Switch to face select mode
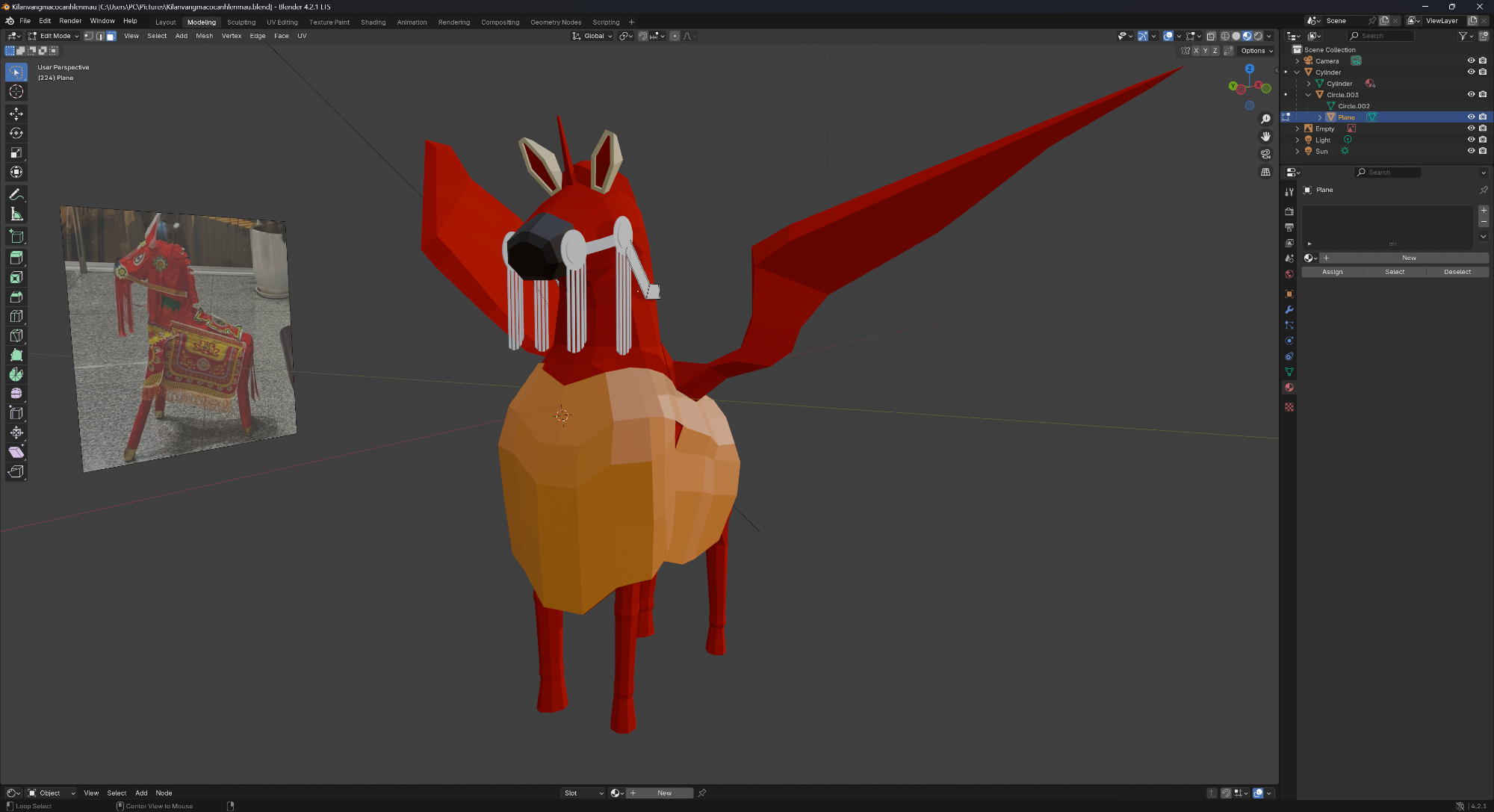 [111, 36]
